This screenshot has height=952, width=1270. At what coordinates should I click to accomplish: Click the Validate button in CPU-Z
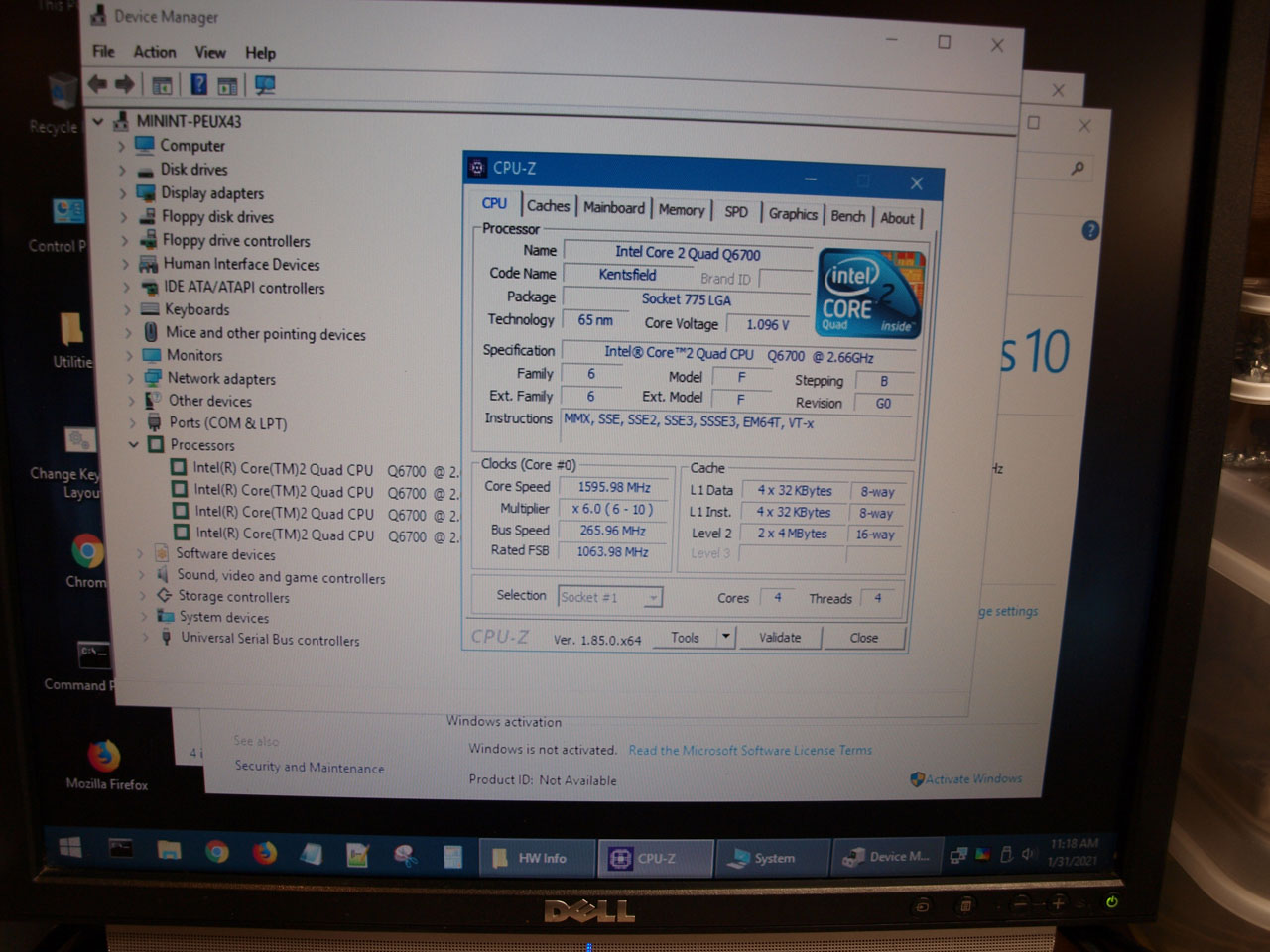click(780, 638)
